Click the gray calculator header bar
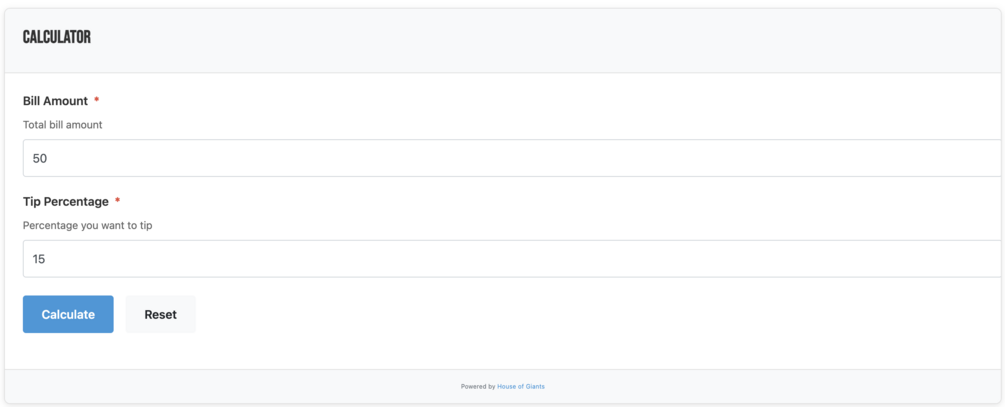 pos(504,41)
